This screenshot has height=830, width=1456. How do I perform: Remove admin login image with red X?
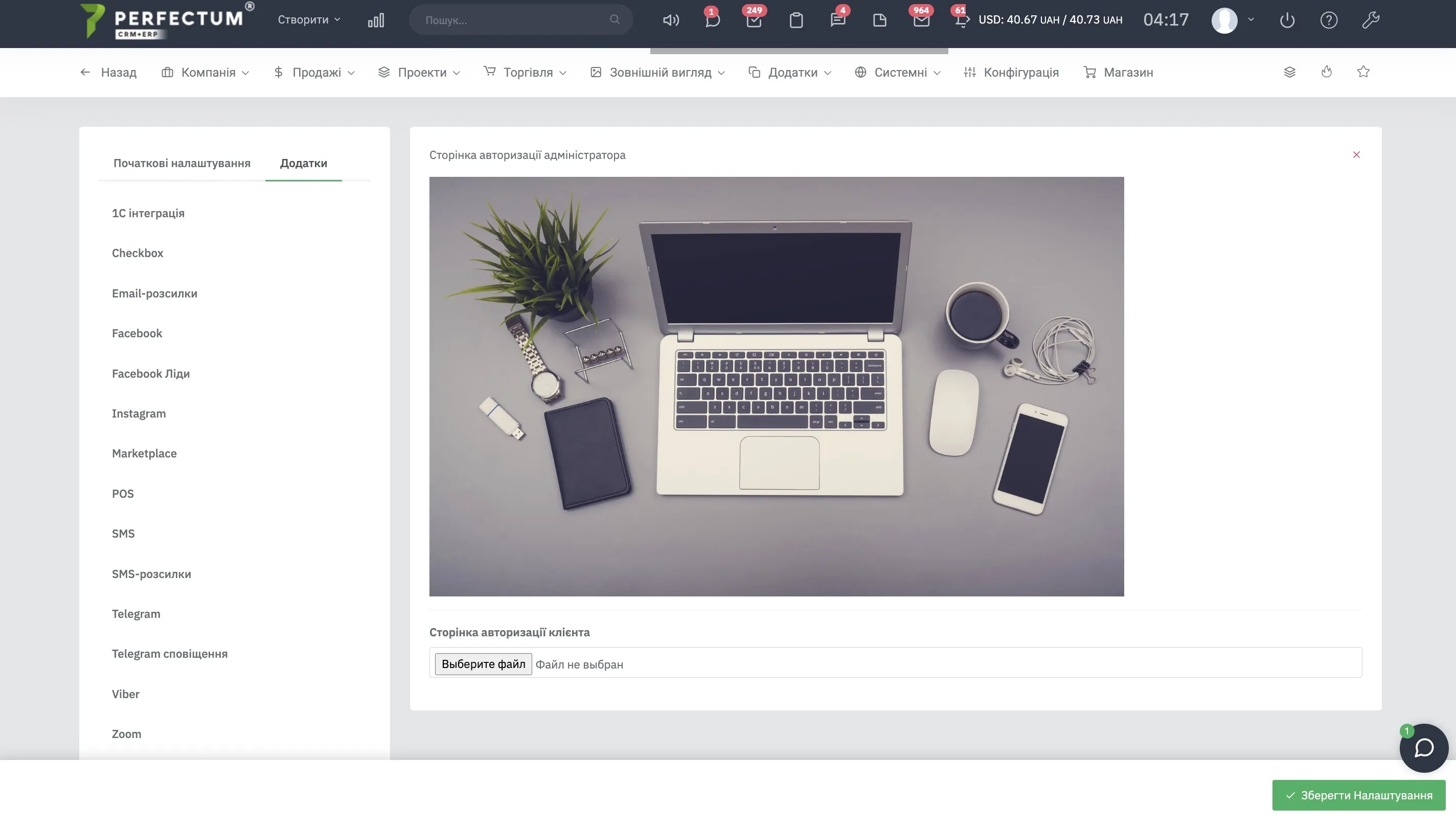[1356, 155]
